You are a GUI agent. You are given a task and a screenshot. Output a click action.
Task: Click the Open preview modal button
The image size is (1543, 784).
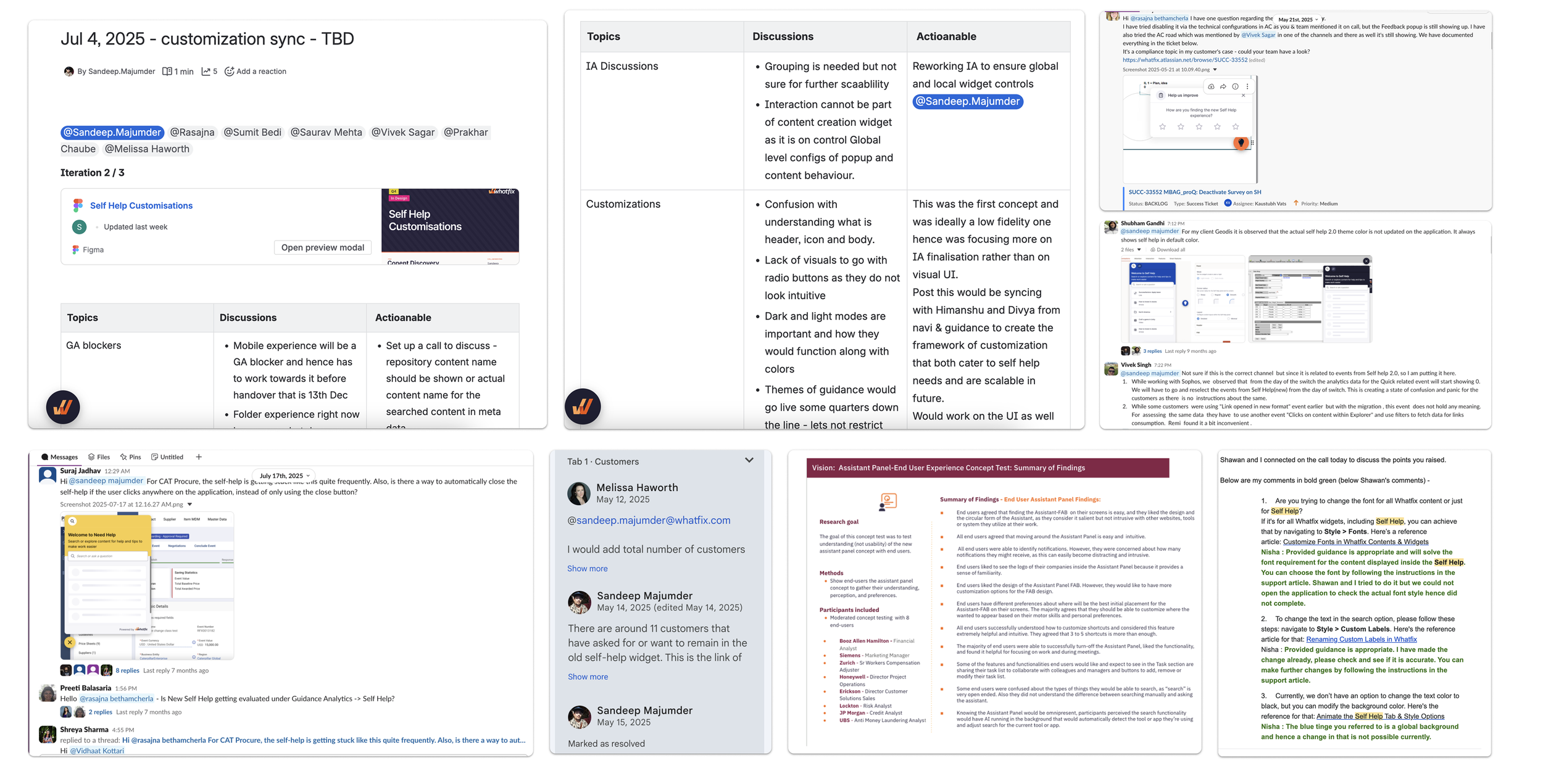[322, 247]
